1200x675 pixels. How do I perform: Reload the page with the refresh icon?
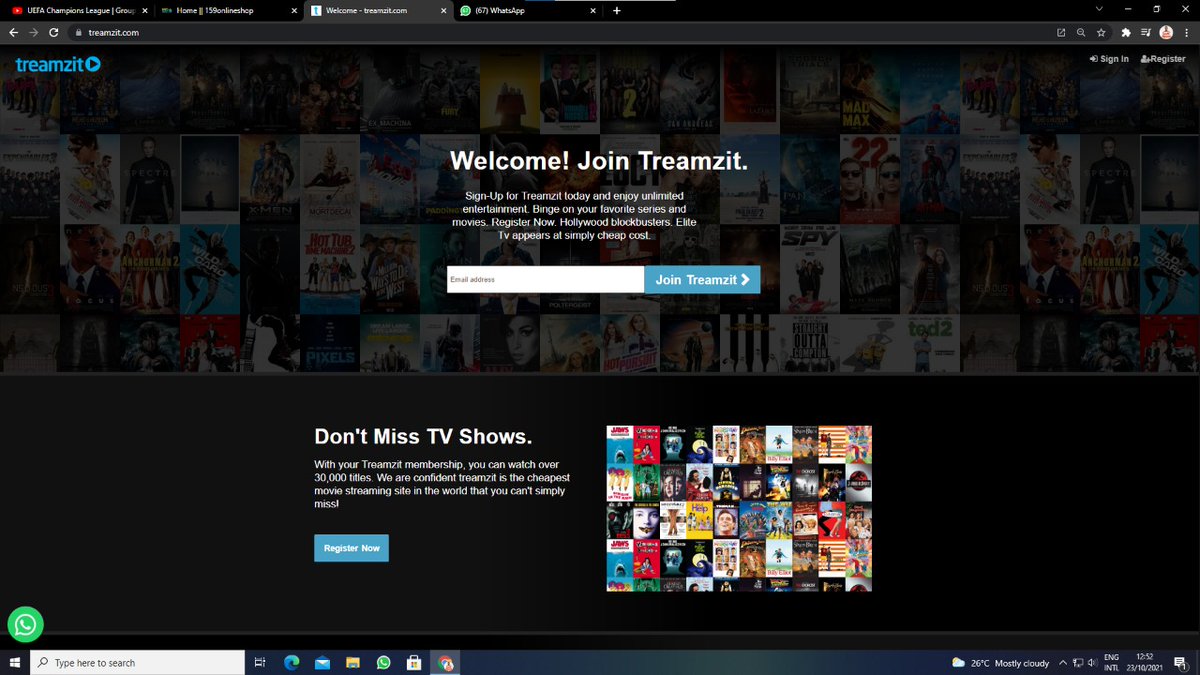click(54, 31)
